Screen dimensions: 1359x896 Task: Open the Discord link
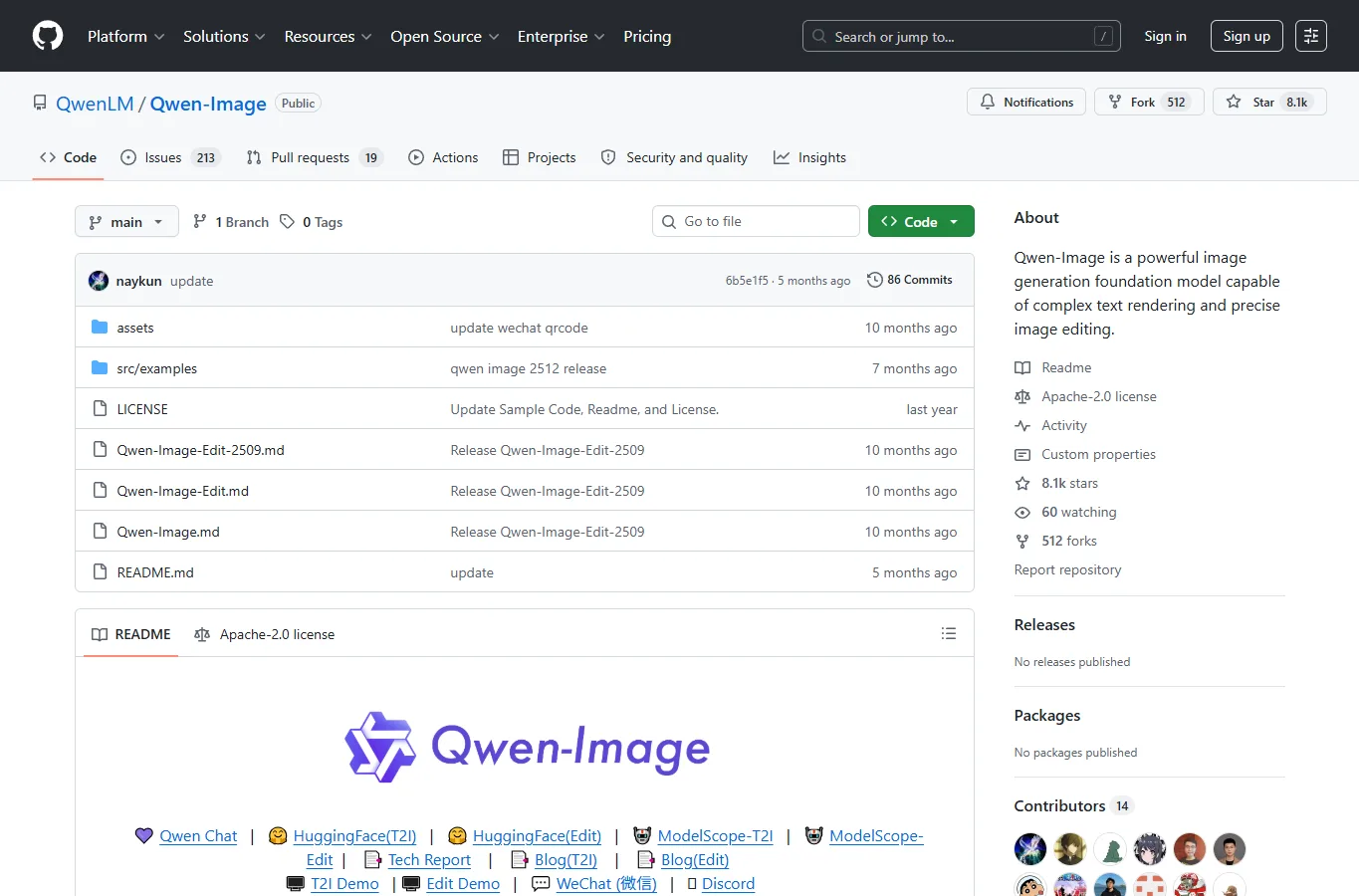point(728,883)
